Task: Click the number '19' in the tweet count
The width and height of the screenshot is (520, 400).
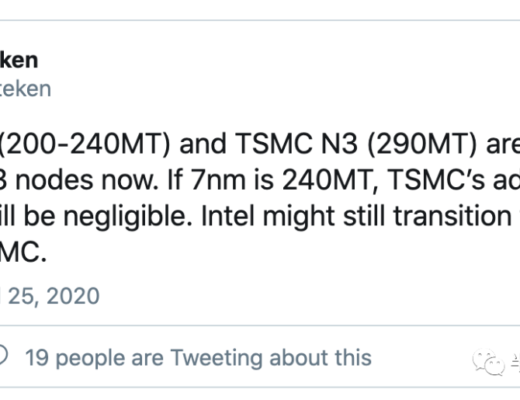Action: (x=37, y=358)
